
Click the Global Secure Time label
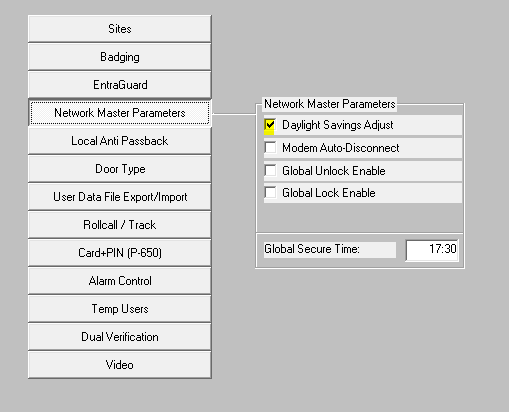click(312, 249)
